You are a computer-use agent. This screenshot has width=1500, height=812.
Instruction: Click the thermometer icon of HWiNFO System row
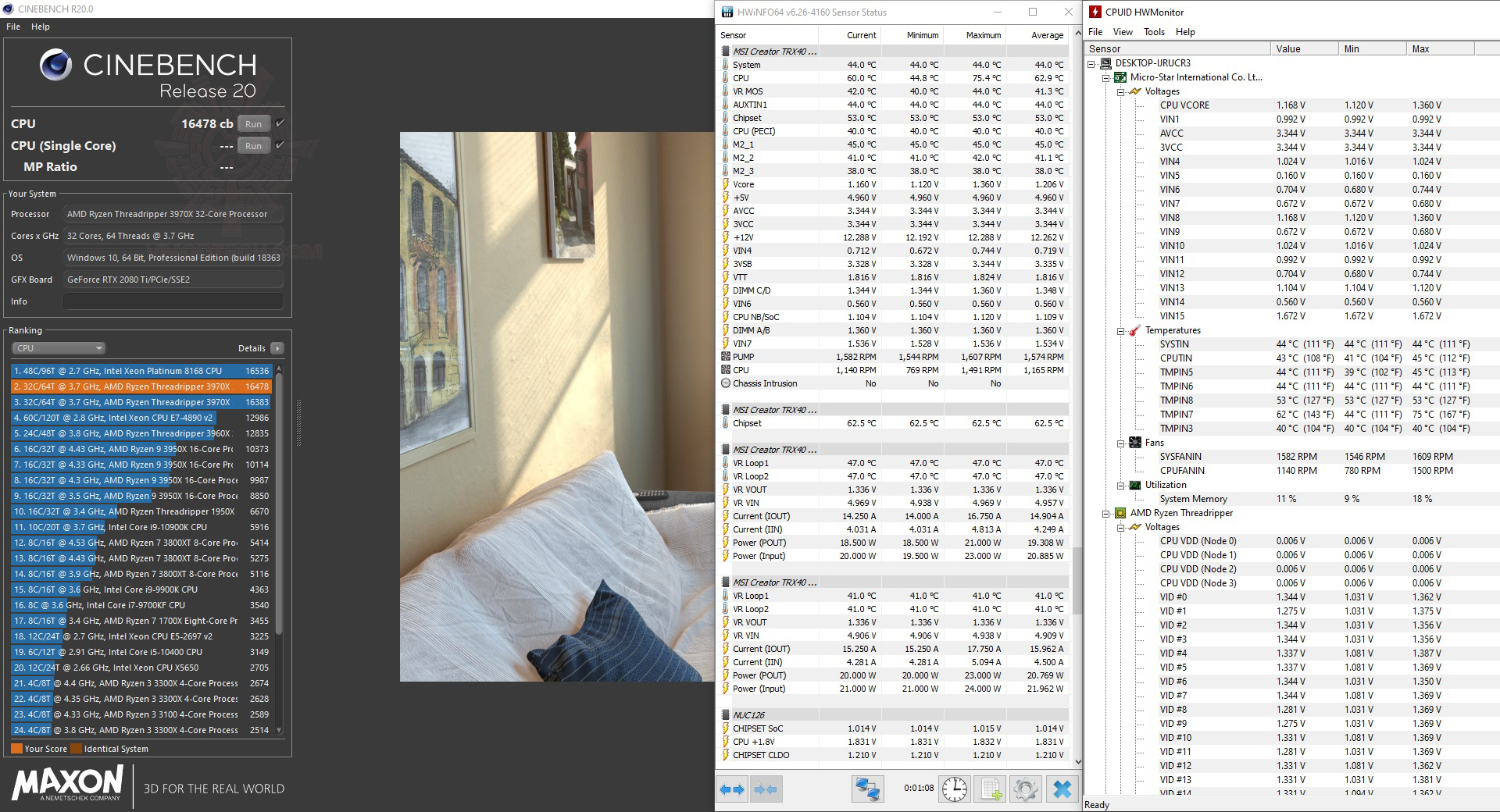(x=726, y=65)
